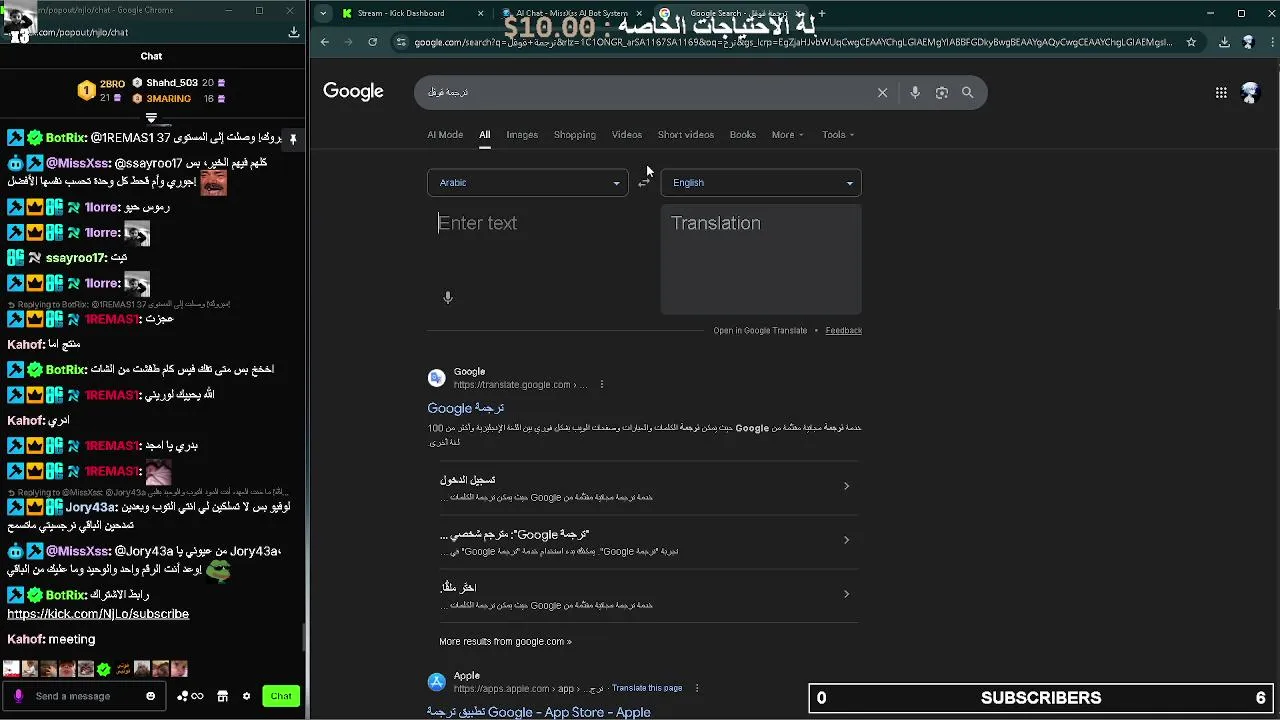This screenshot has height=720, width=1280.
Task: Switch to Short videos search tab
Action: click(x=686, y=134)
